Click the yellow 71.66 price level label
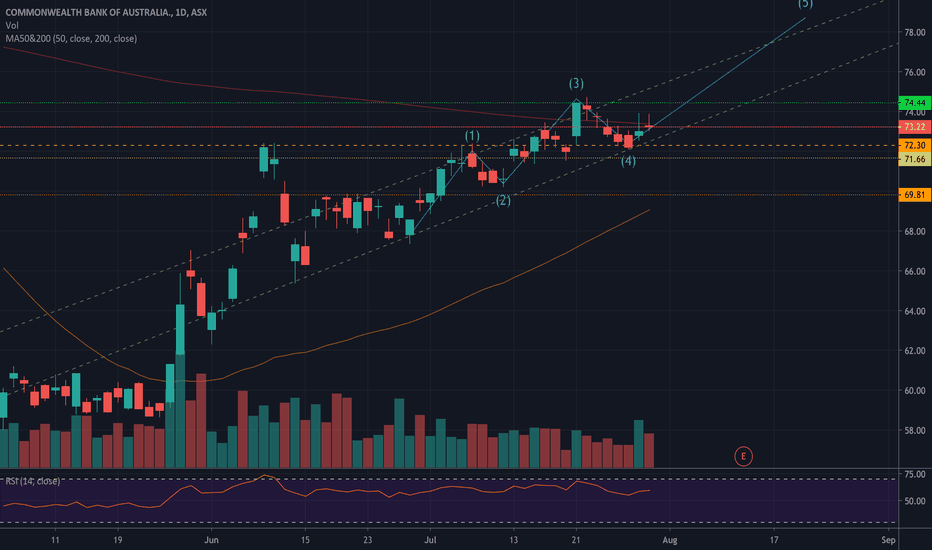The width and height of the screenshot is (932, 550). (x=914, y=159)
